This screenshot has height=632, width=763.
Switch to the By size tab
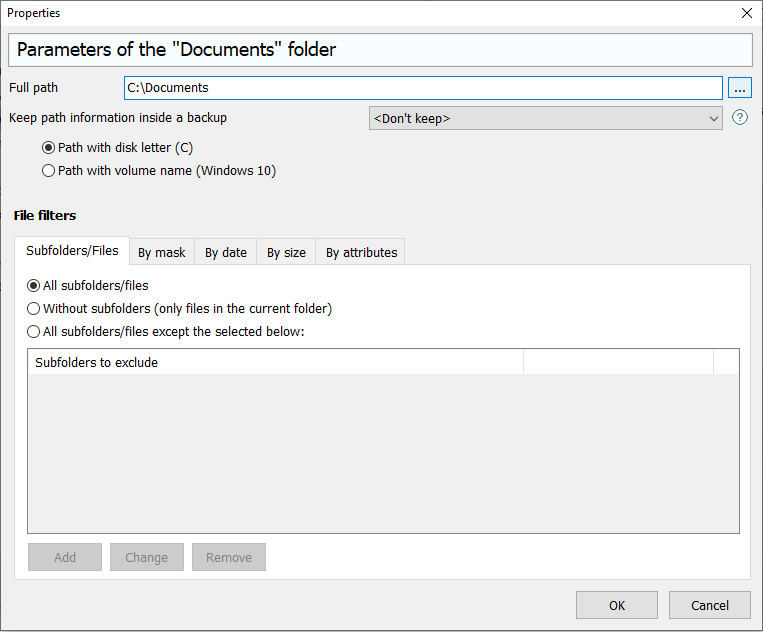(286, 253)
